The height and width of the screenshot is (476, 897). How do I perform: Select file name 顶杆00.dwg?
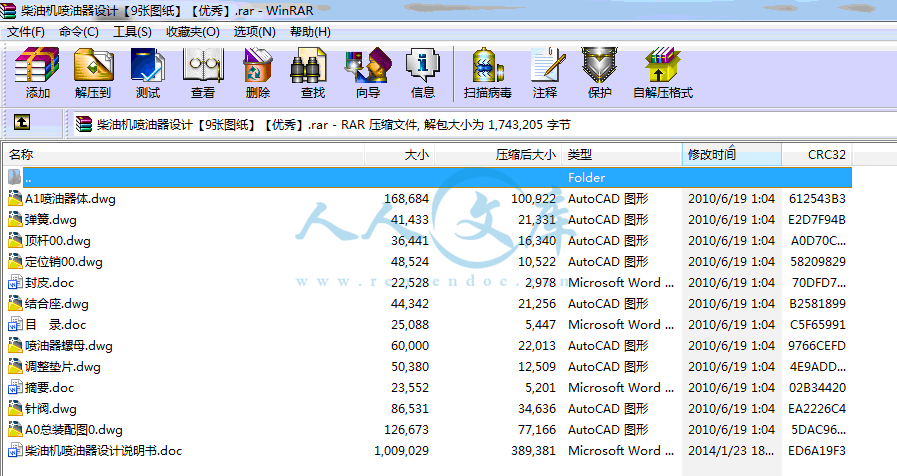(x=58, y=241)
